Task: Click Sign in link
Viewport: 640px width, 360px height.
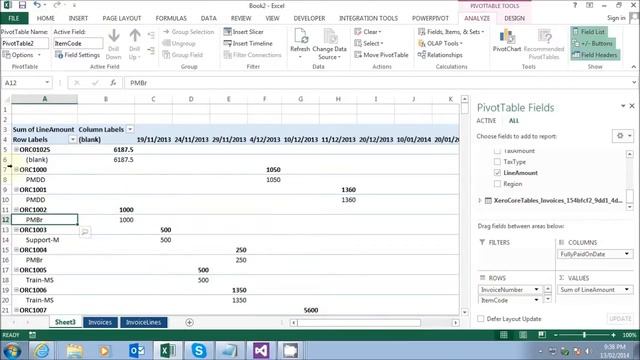Action: (616, 18)
